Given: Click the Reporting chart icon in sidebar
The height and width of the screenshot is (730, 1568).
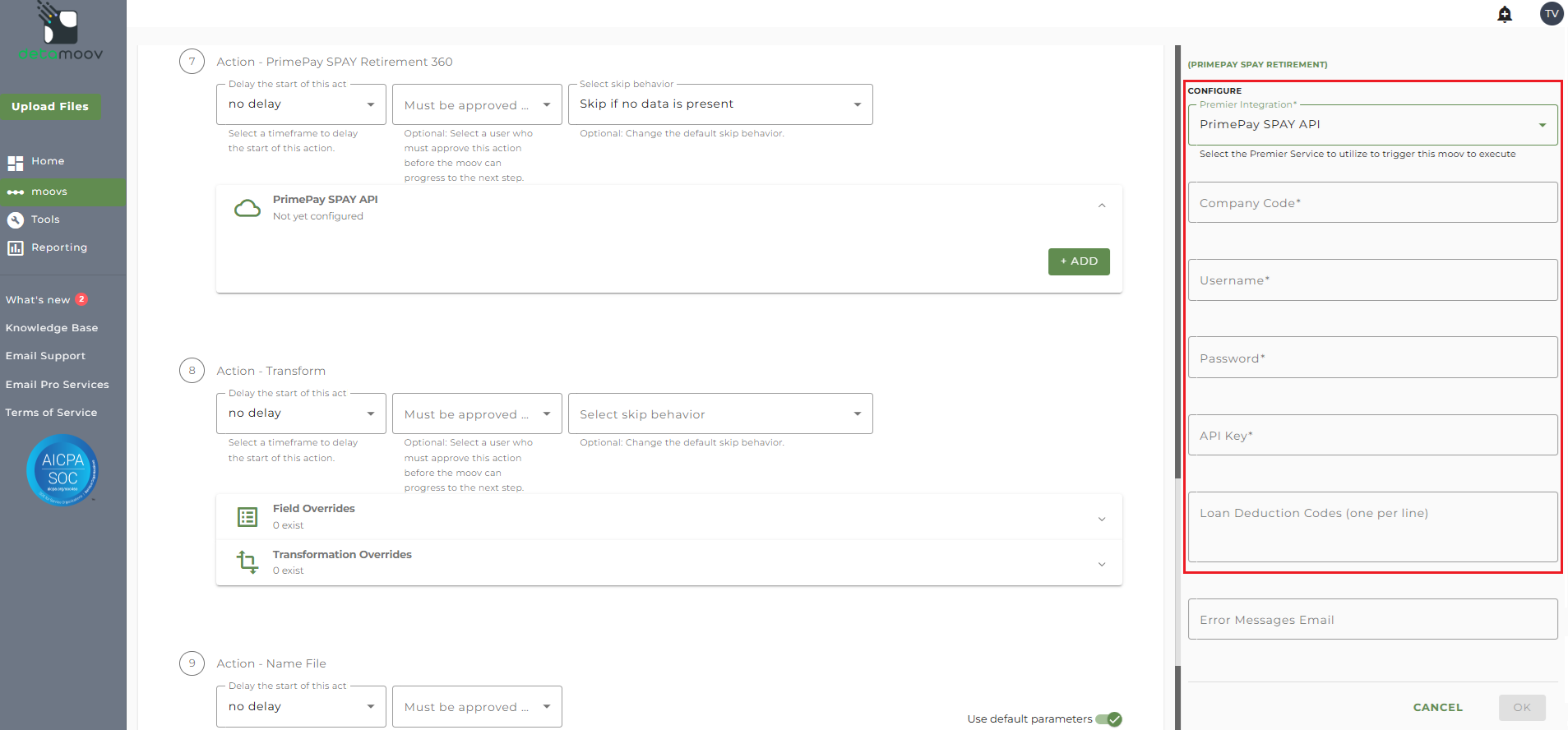Looking at the screenshot, I should point(16,247).
